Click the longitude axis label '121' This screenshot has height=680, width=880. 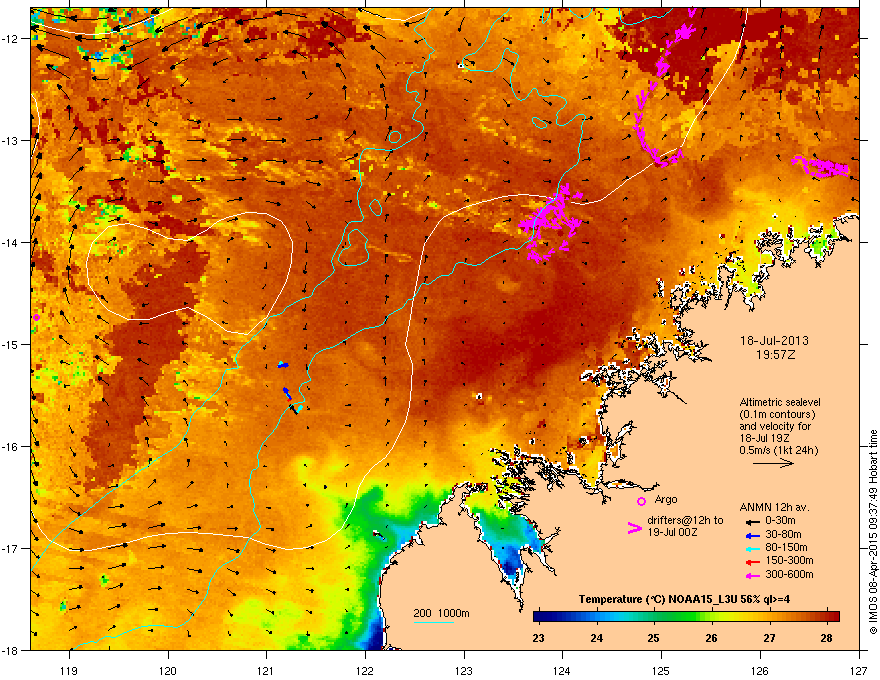266,670
